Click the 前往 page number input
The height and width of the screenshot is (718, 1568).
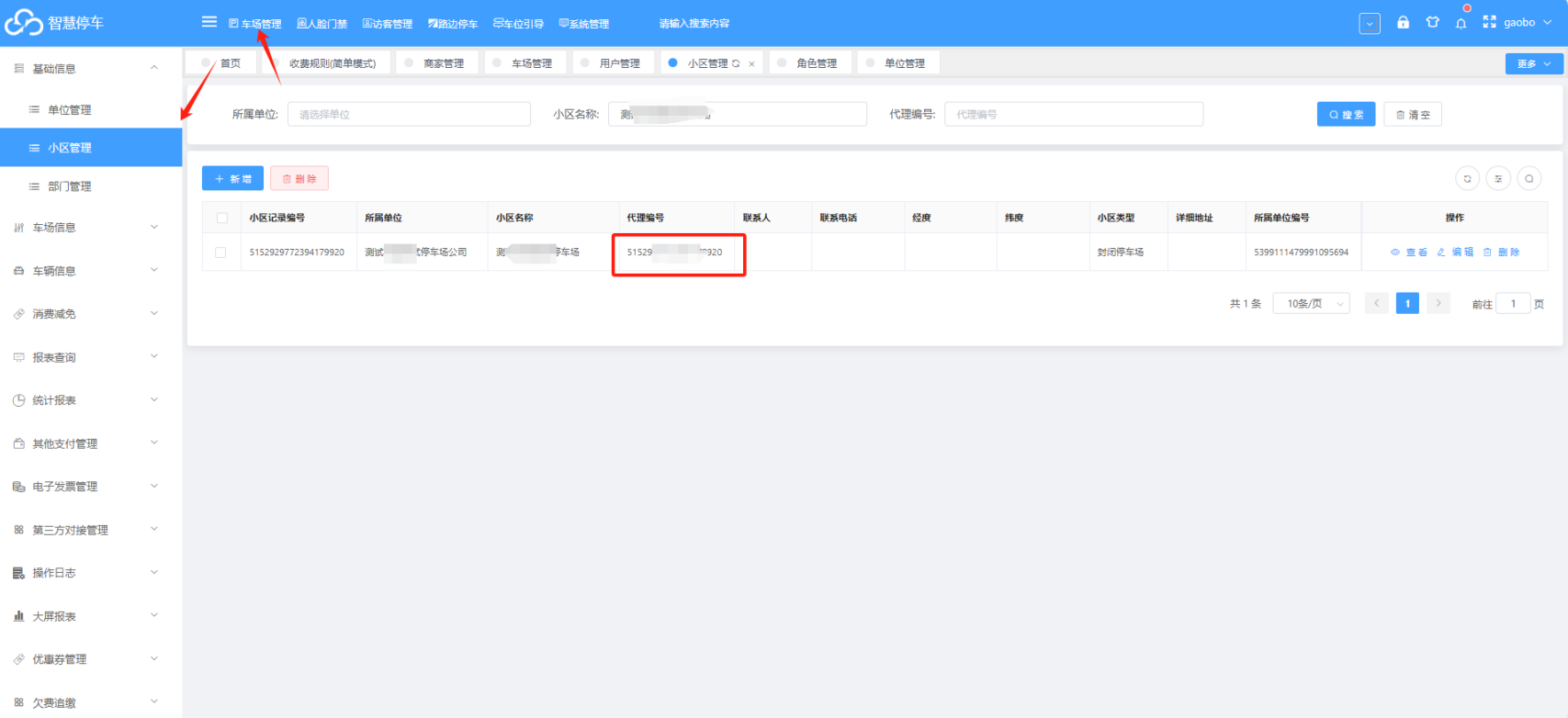click(1513, 303)
